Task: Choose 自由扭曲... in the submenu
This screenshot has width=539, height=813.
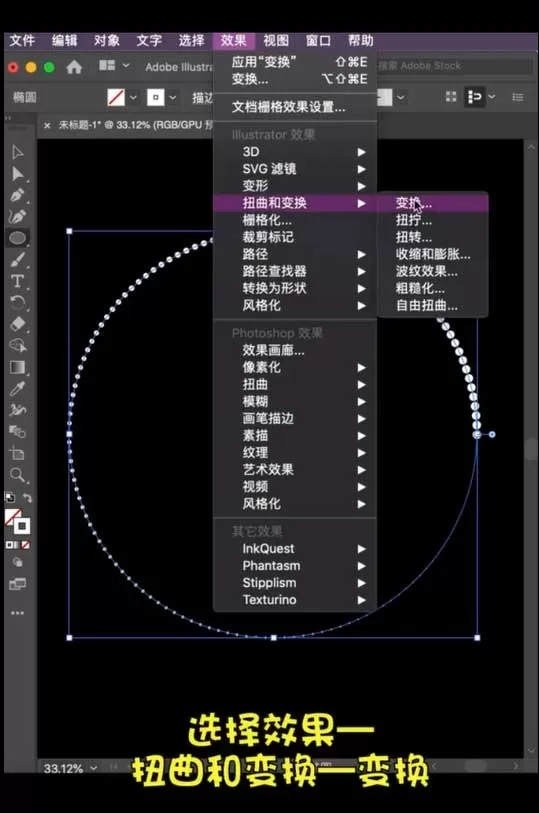Action: [x=433, y=305]
